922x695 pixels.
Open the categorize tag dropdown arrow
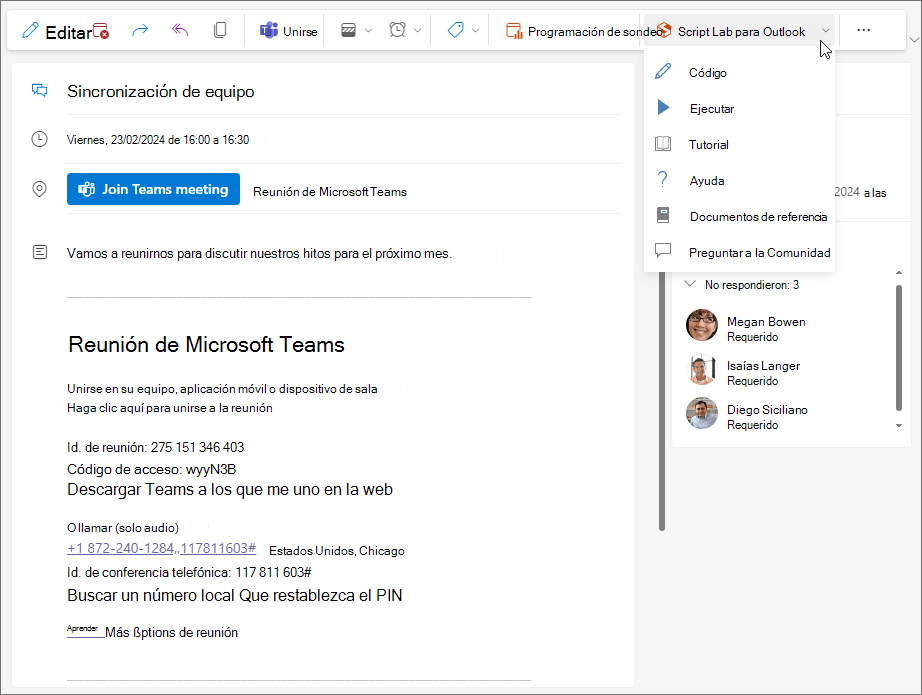point(476,31)
